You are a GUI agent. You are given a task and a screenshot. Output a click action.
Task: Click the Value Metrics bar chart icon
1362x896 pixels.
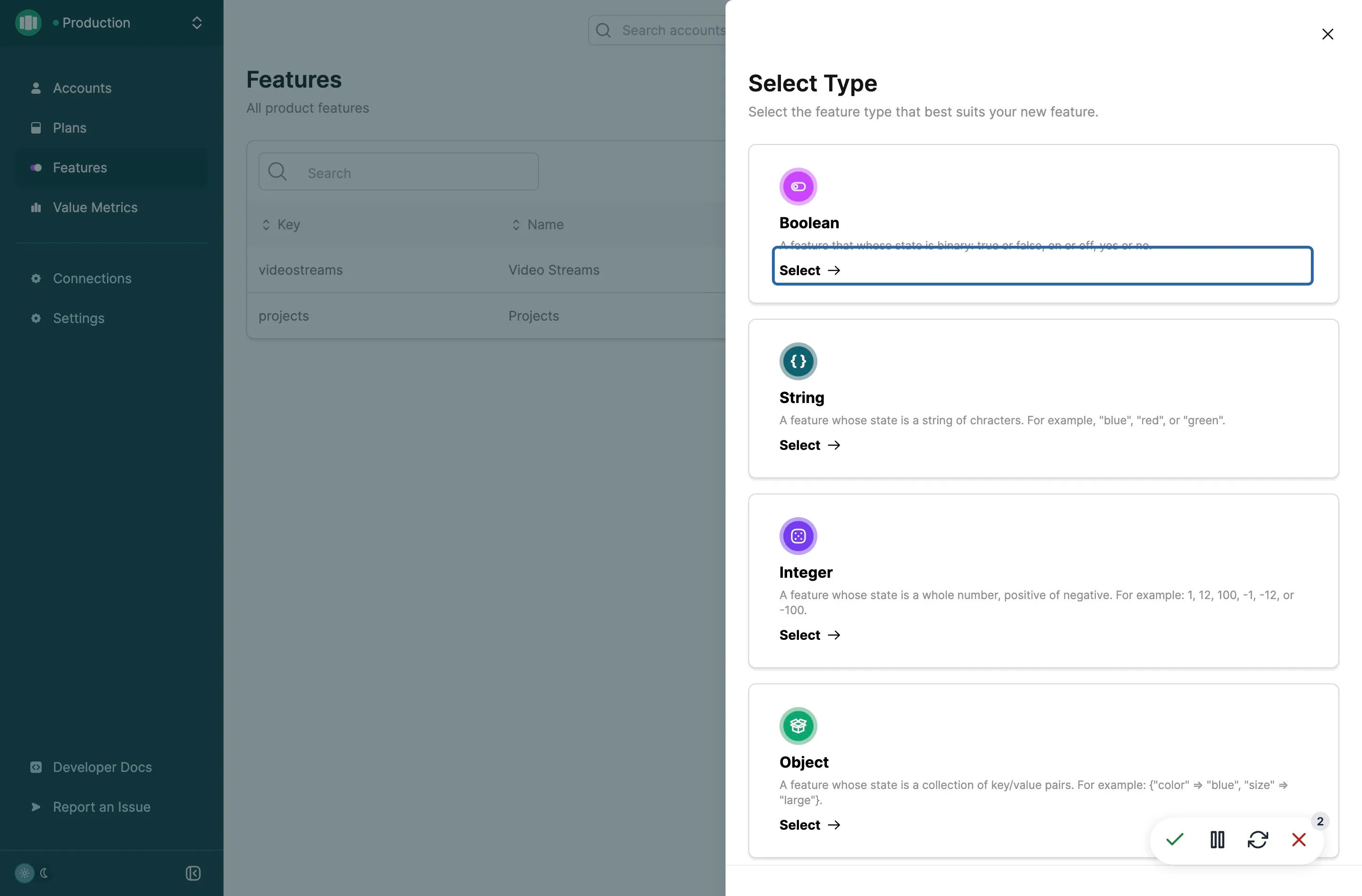[36, 207]
